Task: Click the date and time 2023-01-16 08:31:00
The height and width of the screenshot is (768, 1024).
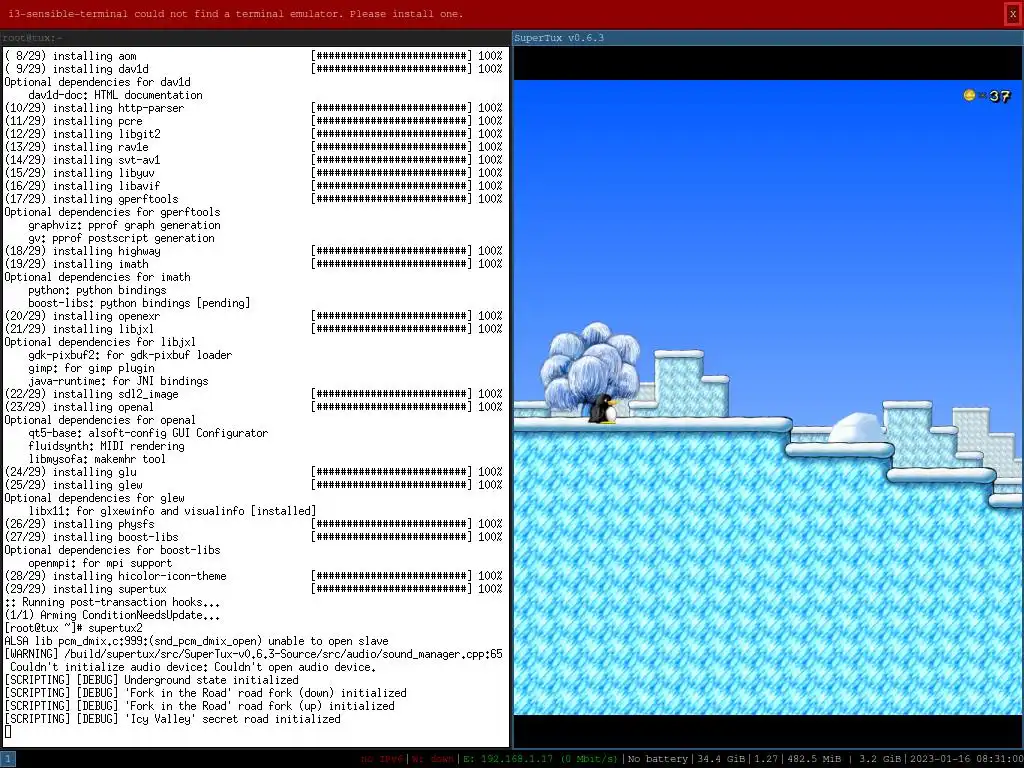Action: (x=966, y=759)
